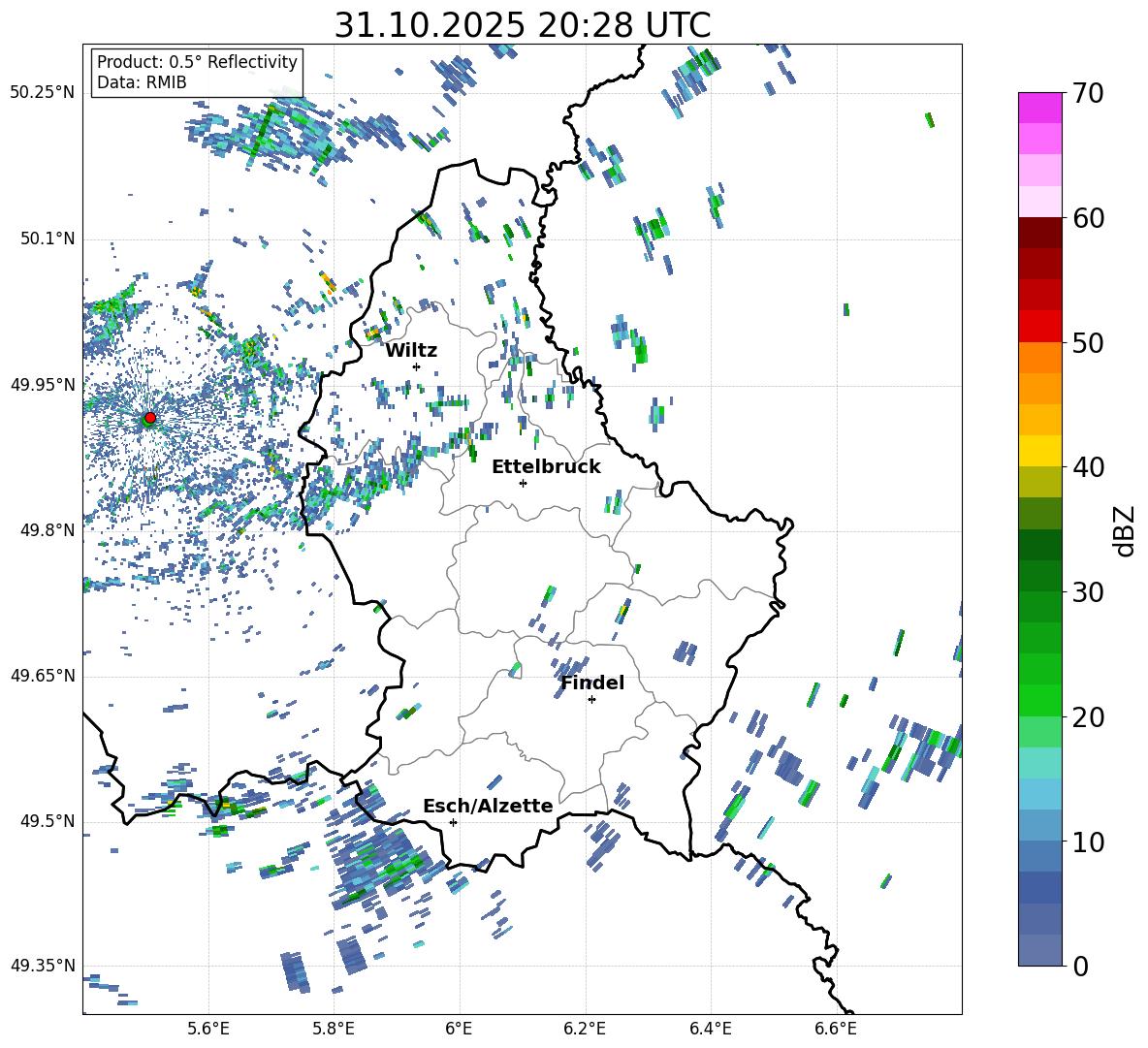Click the 70 value on the colorbar
1148x1048 pixels.
point(1088,93)
